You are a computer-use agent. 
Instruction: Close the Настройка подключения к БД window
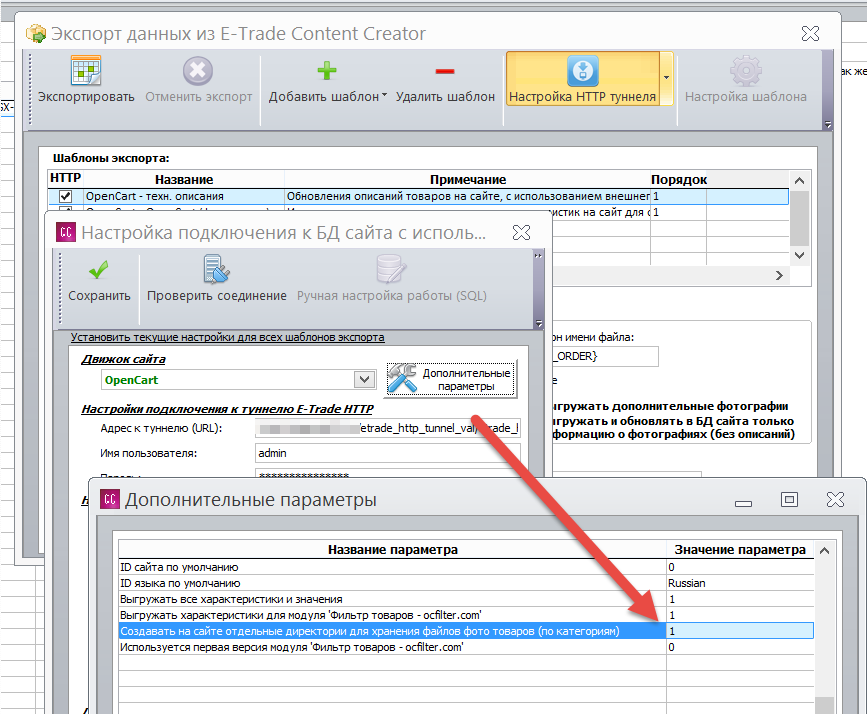(521, 232)
